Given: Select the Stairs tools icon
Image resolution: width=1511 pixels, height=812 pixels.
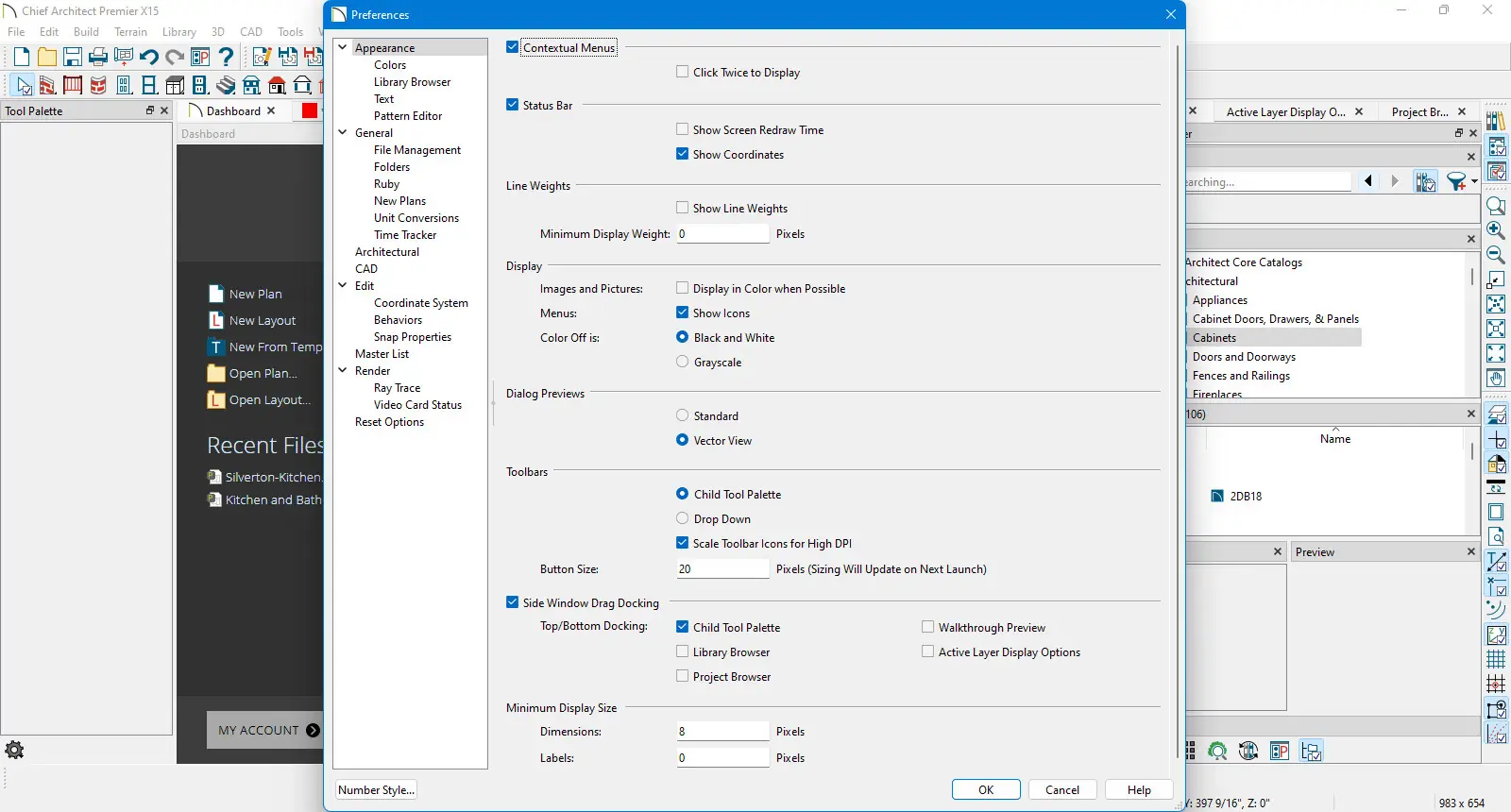Looking at the screenshot, I should click(x=226, y=86).
